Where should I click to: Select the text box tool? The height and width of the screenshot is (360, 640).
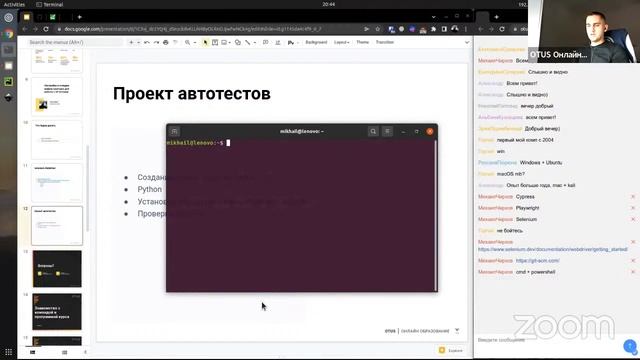click(215, 42)
